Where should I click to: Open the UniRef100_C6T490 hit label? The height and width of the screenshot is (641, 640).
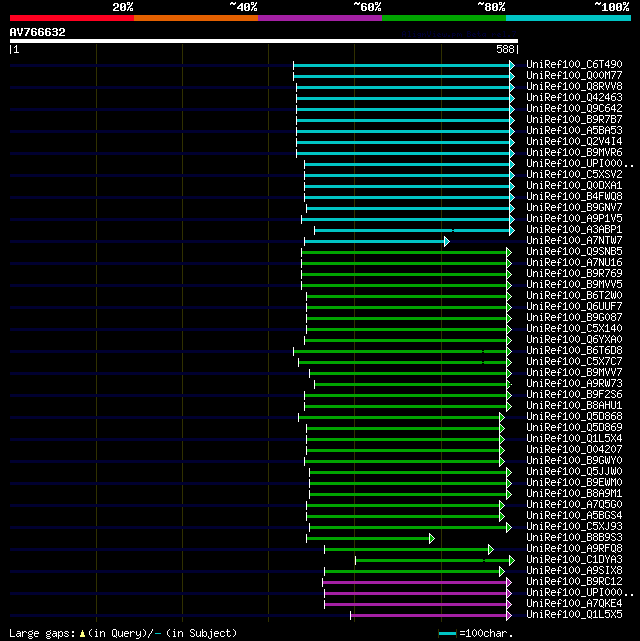(x=574, y=65)
